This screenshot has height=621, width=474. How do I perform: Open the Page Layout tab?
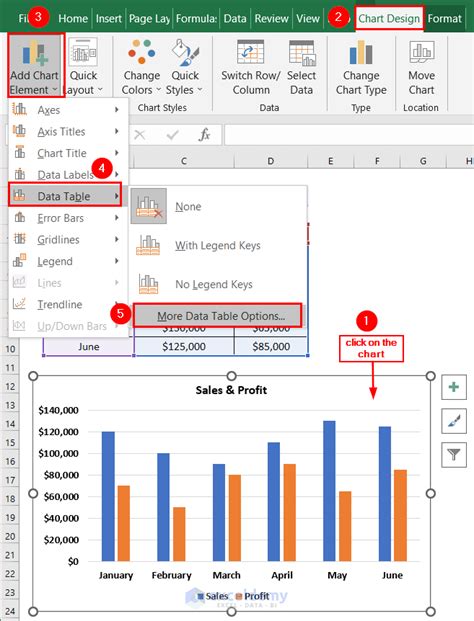pyautogui.click(x=149, y=18)
